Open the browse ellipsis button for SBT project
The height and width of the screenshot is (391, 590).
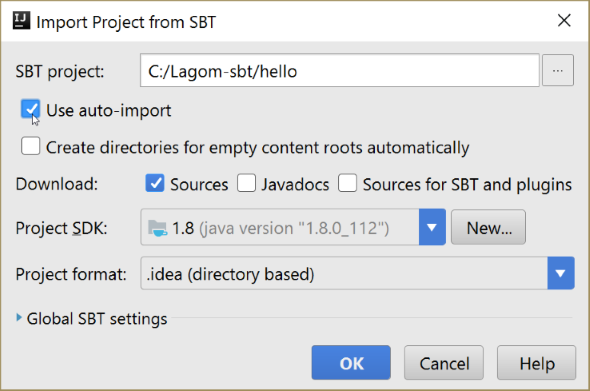558,70
